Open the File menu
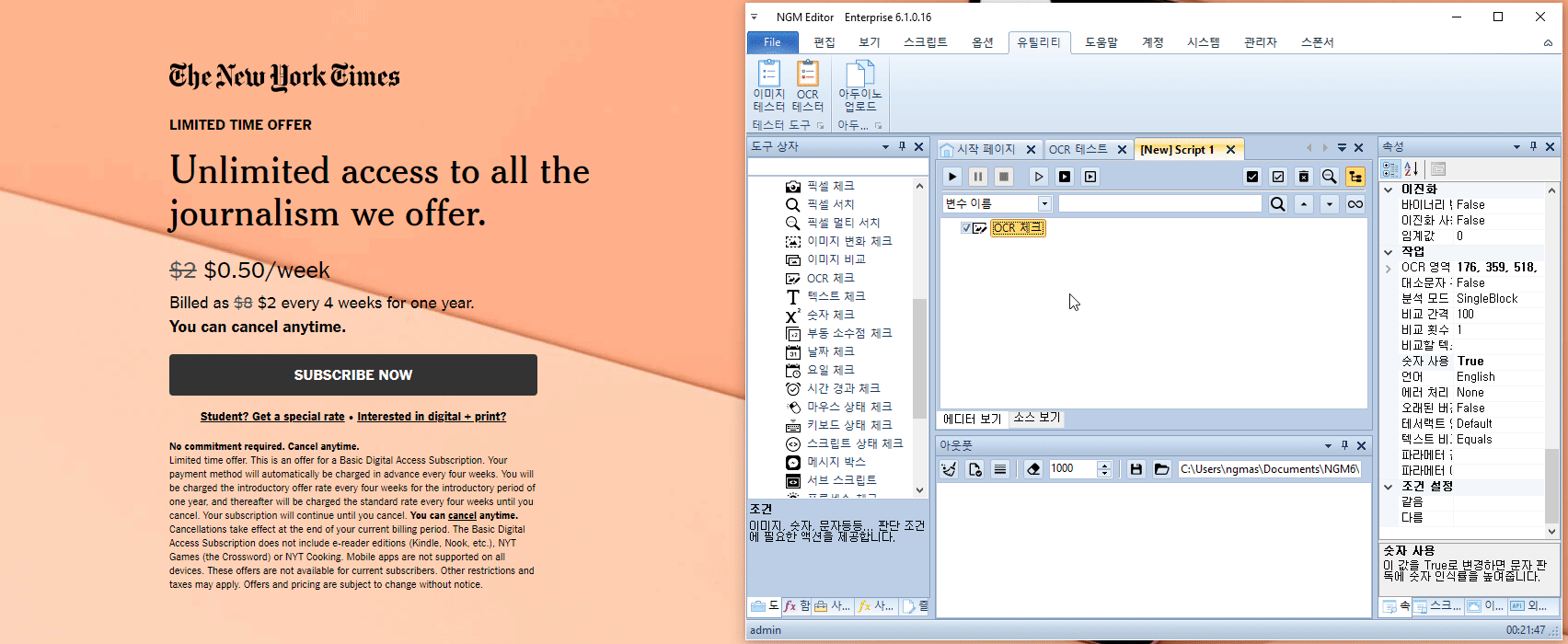This screenshot has height=644, width=1568. click(x=772, y=42)
